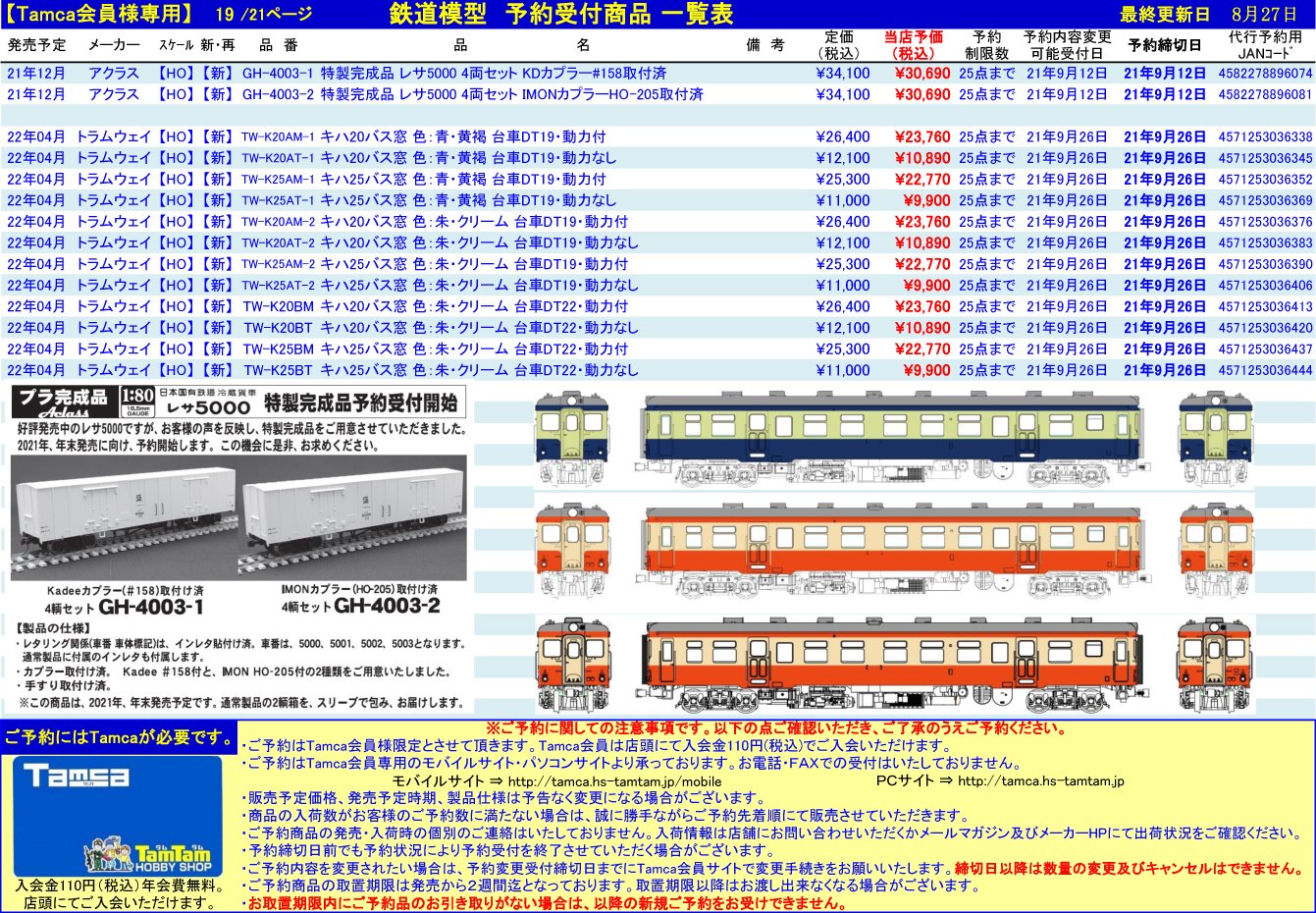Click the 定価(税込) column header
The width and height of the screenshot is (1316, 913).
pos(839,45)
